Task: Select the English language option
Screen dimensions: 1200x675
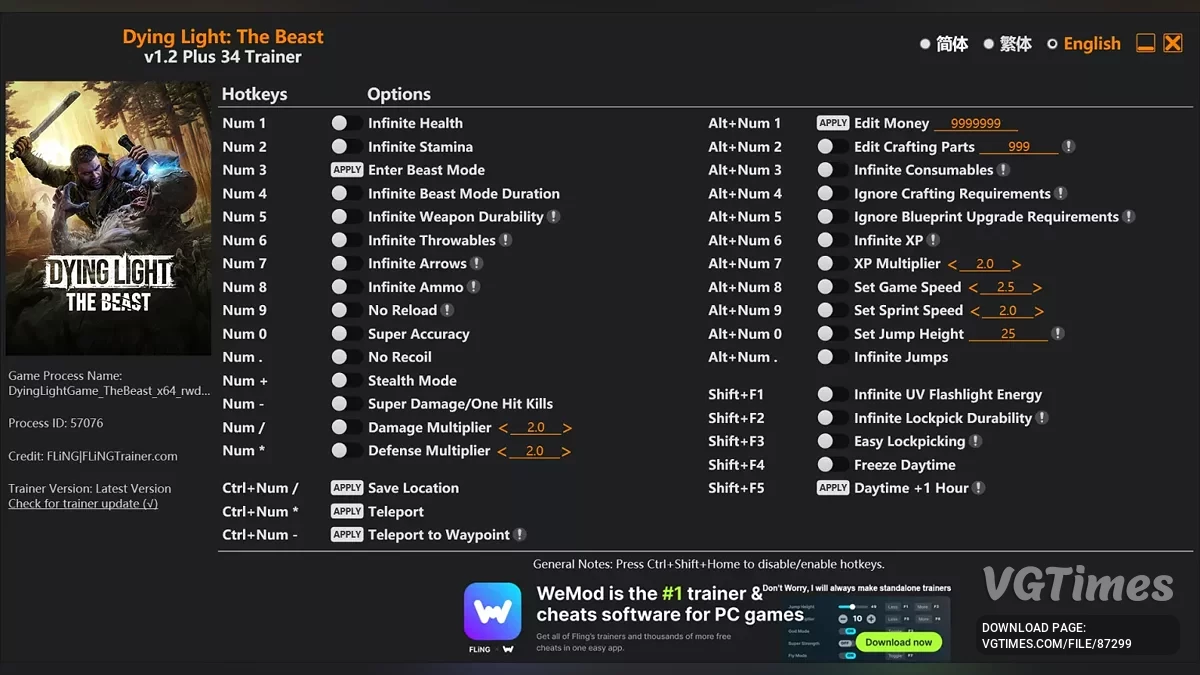Action: pyautogui.click(x=1084, y=44)
